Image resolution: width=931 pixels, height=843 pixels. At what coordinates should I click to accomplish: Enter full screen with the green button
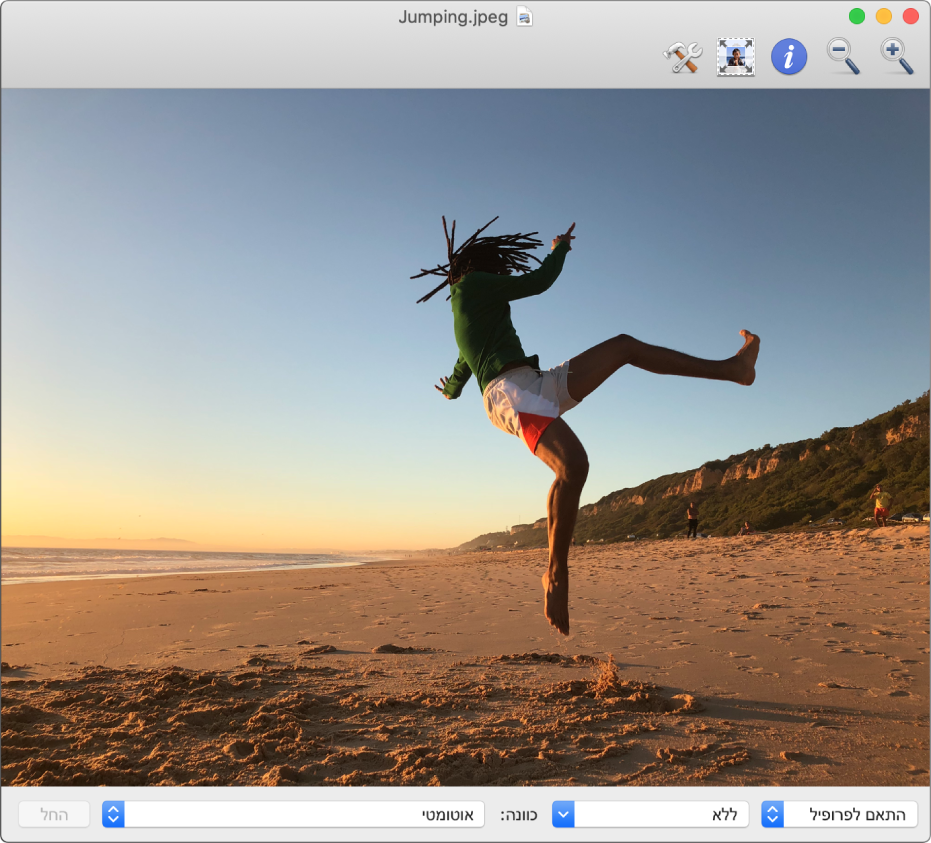[x=857, y=16]
